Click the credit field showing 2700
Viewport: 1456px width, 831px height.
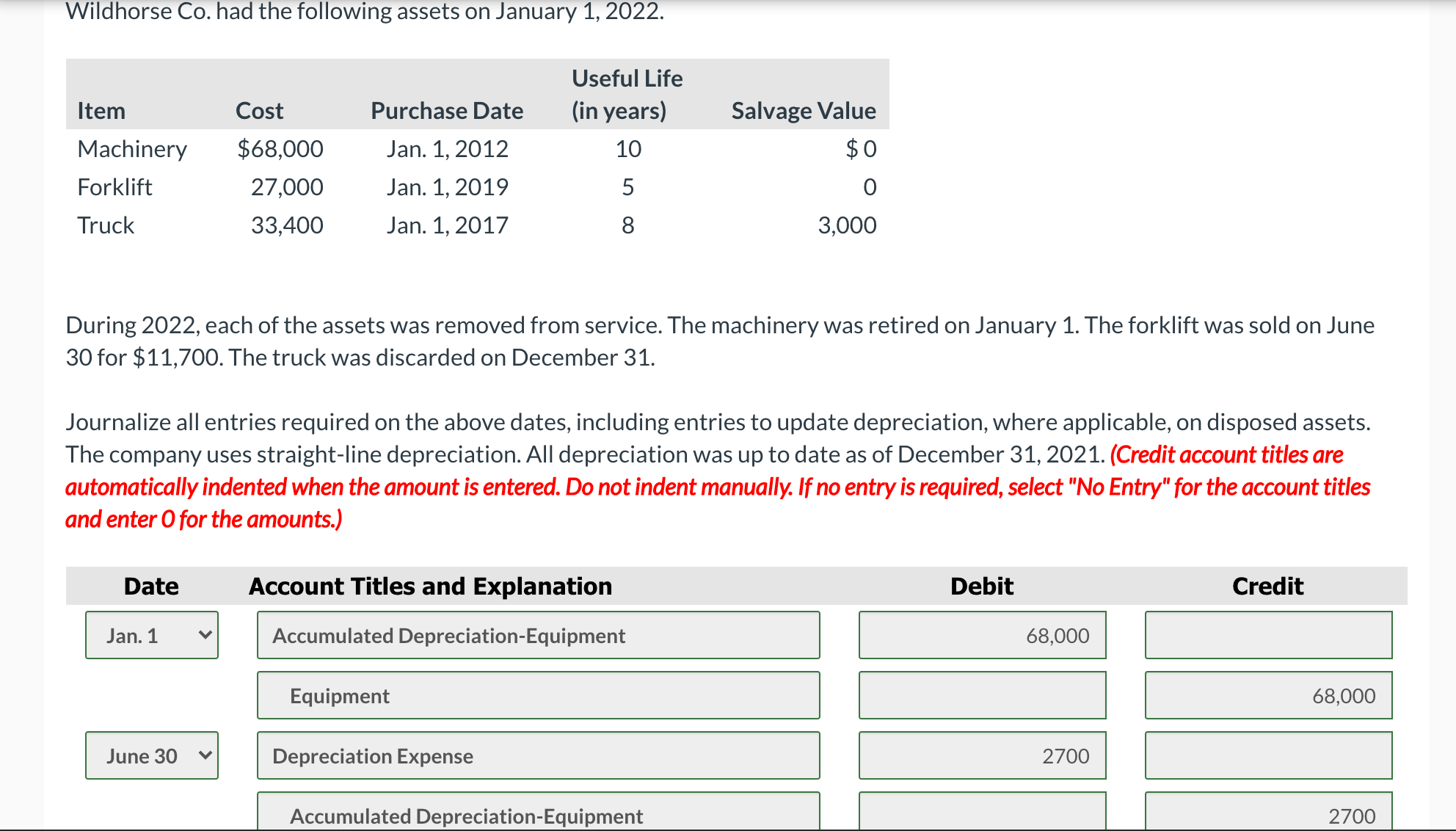point(1267,813)
